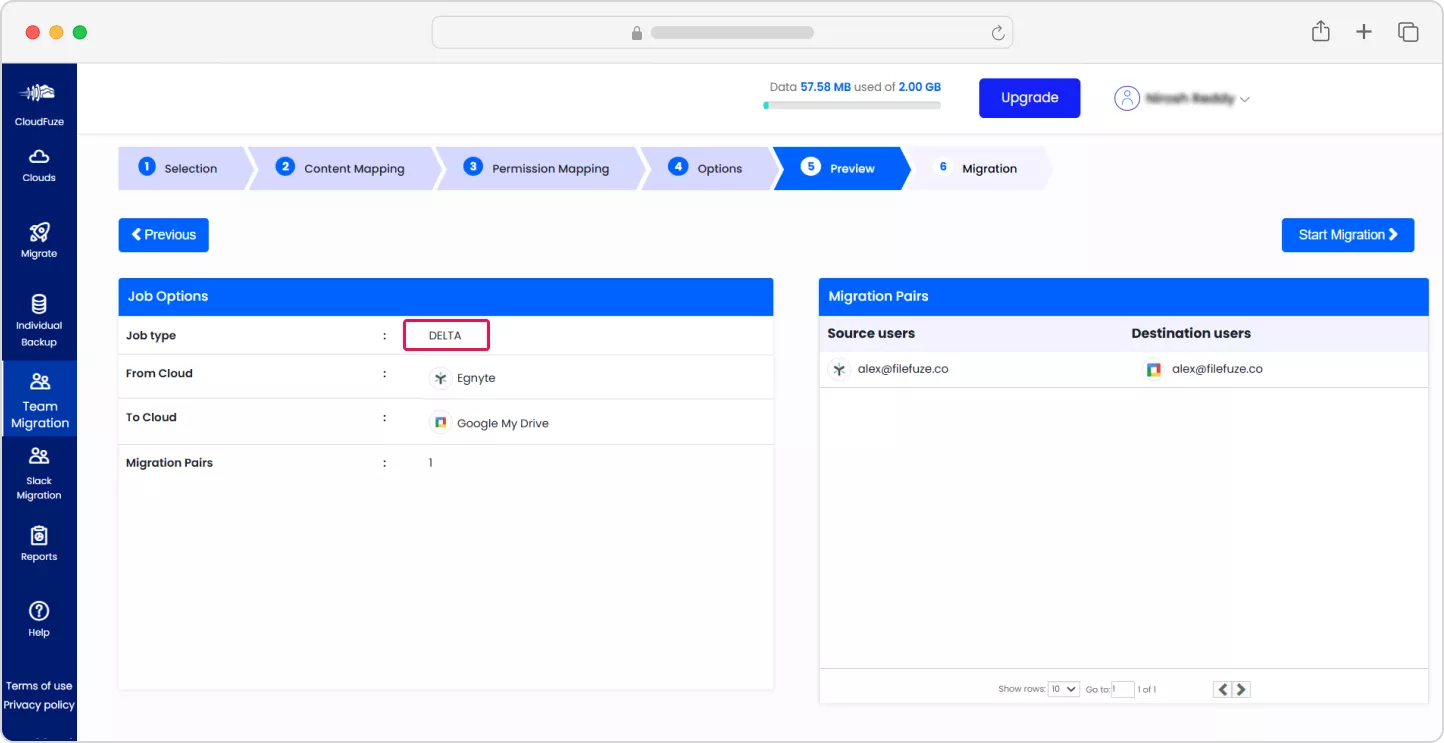This screenshot has height=743, width=1444.
Task: Click source user alex@filefuze.co
Action: [903, 369]
